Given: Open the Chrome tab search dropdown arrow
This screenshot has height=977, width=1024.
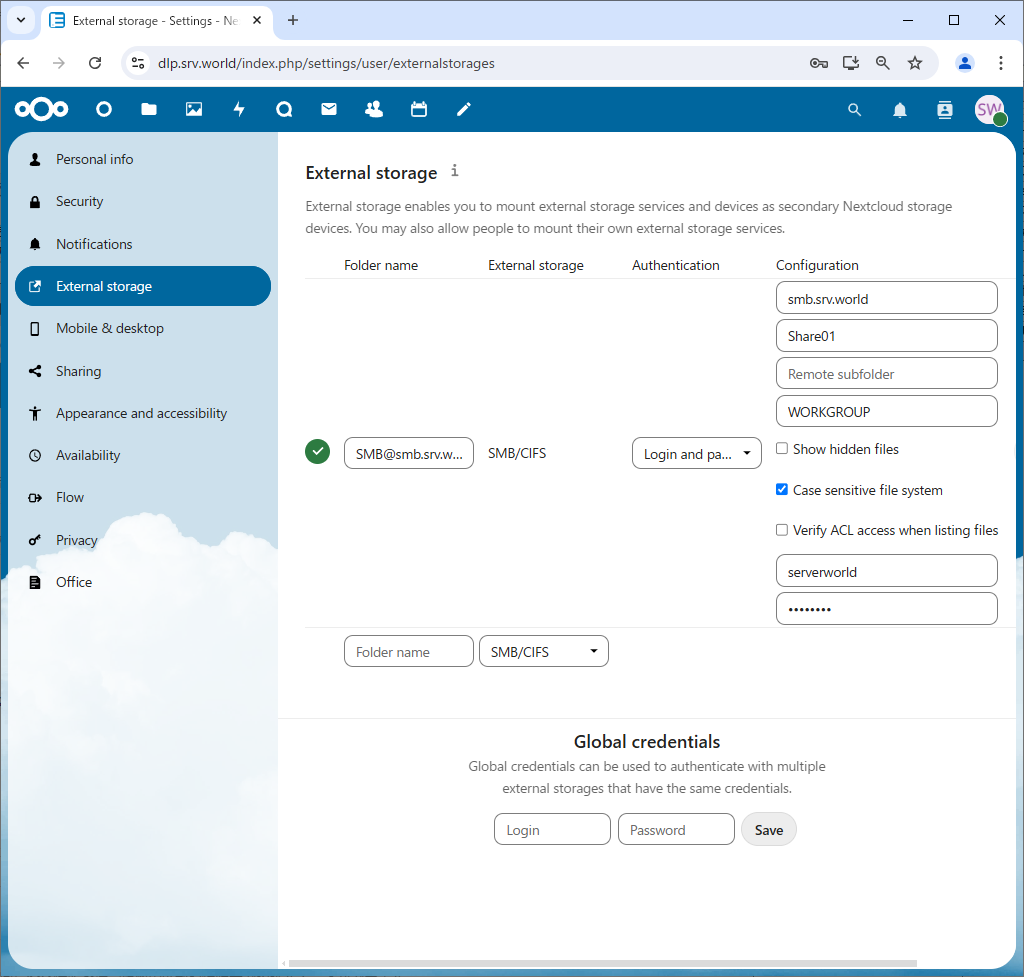Looking at the screenshot, I should [20, 20].
